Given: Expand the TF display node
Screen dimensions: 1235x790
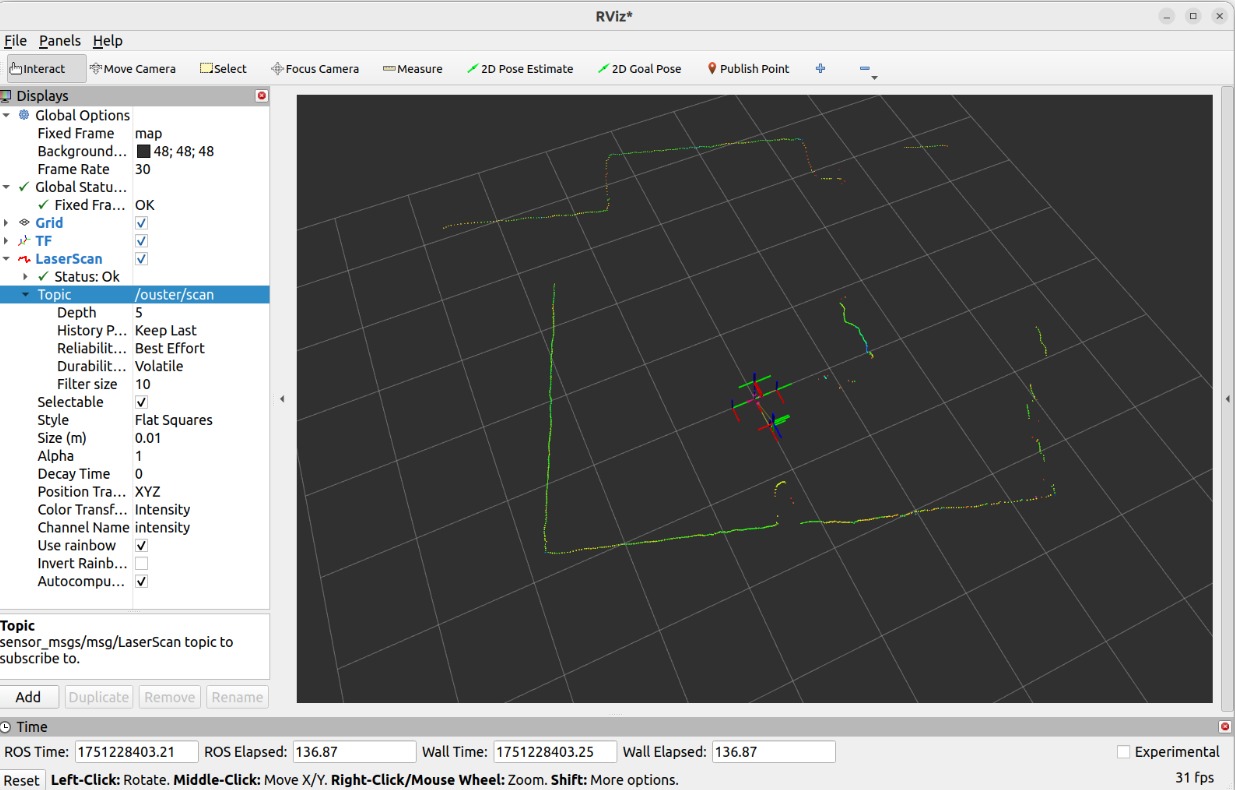Looking at the screenshot, I should coord(7,241).
